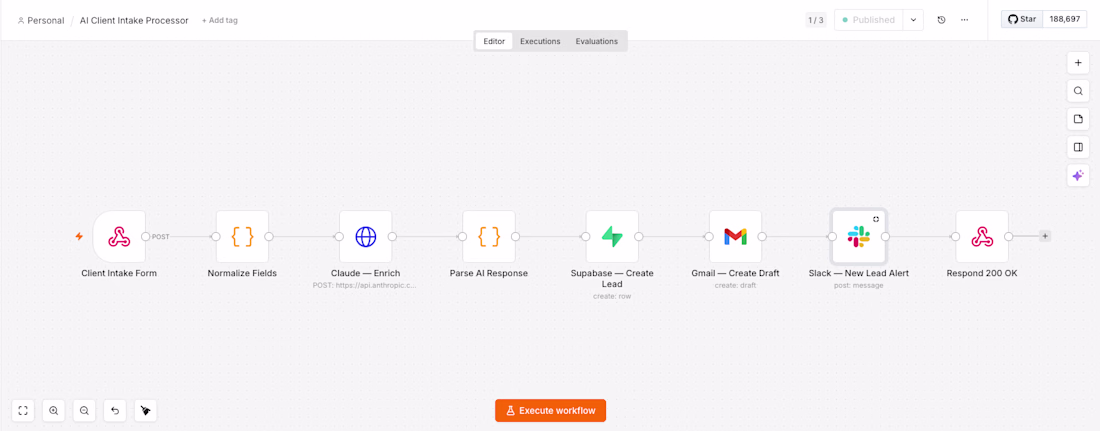
Task: Click the trigger lightning bolt icon
Action: click(x=79, y=237)
